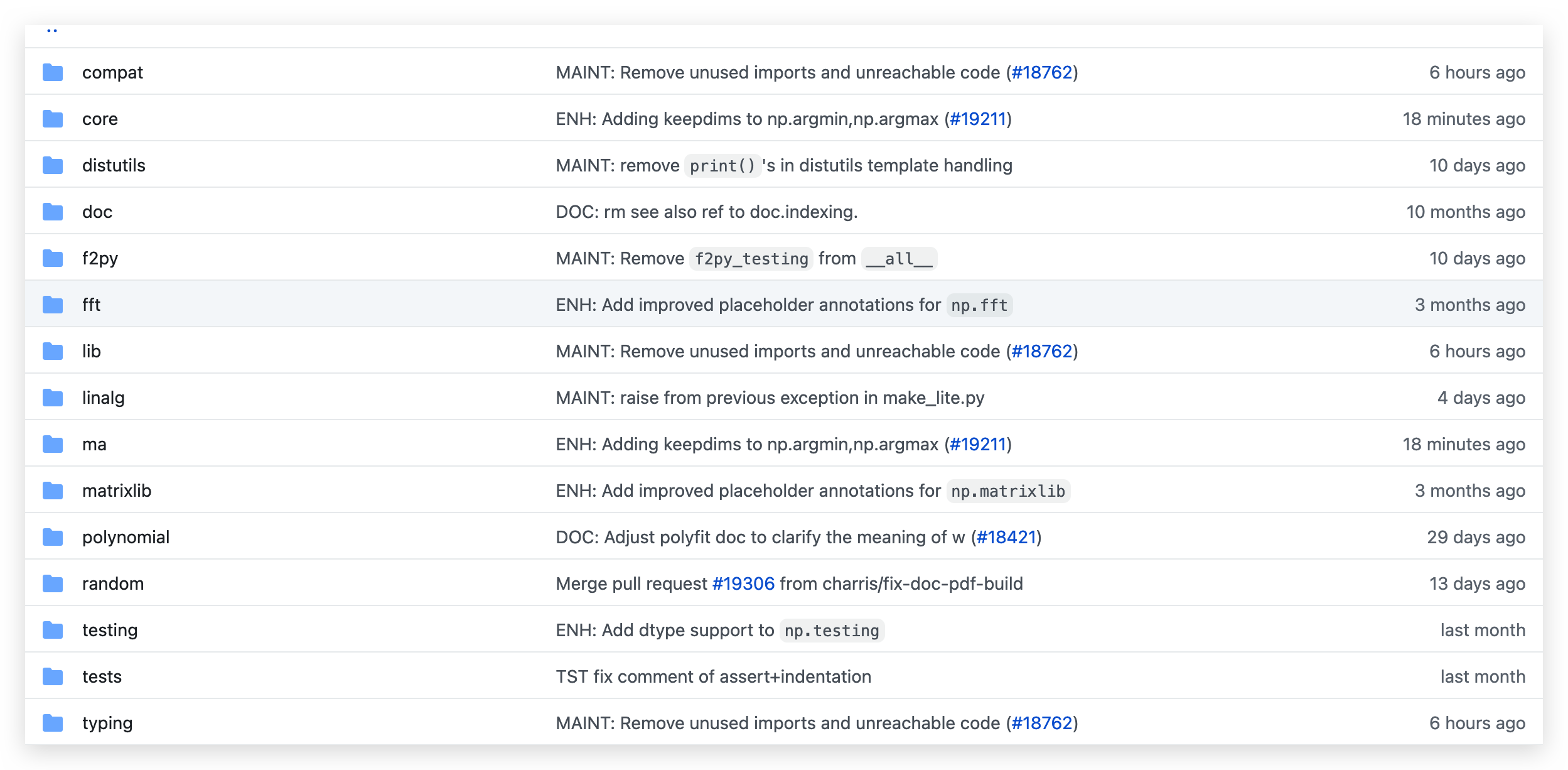Image resolution: width=1568 pixels, height=770 pixels.
Task: Open the lib folder name link
Action: click(x=92, y=352)
